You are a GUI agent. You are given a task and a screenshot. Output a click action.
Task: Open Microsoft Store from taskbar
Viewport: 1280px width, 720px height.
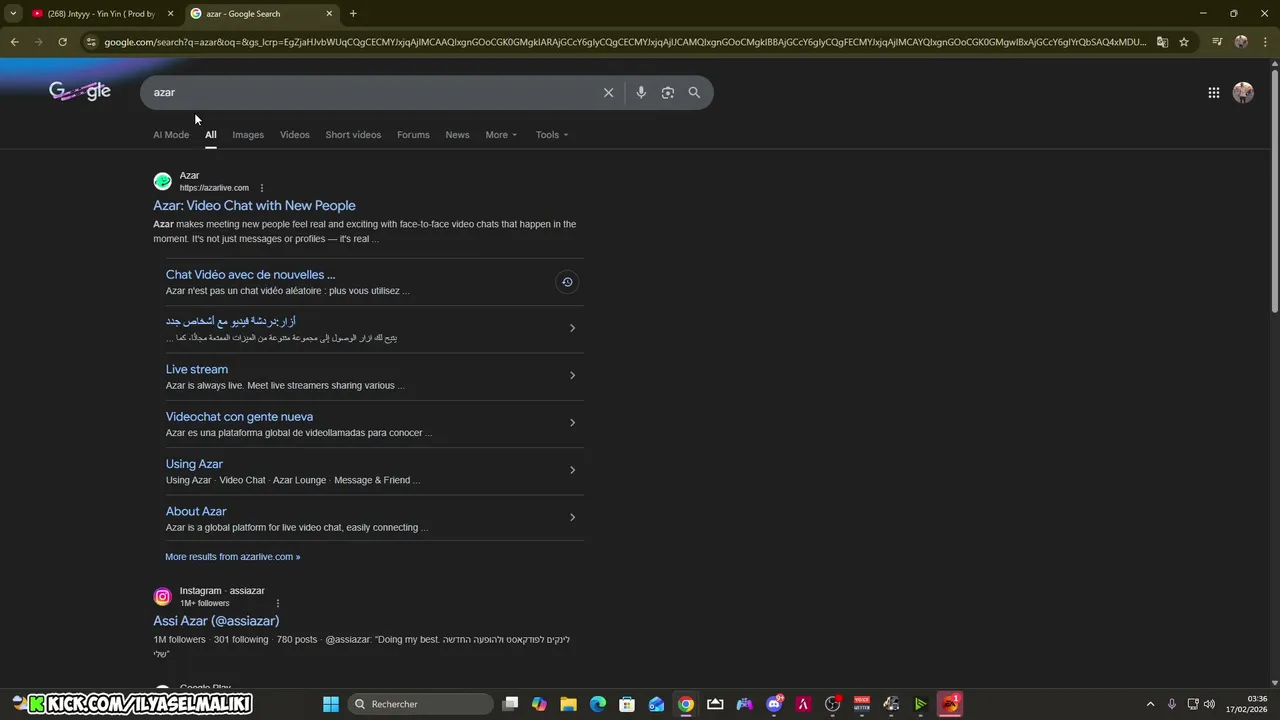point(627,704)
